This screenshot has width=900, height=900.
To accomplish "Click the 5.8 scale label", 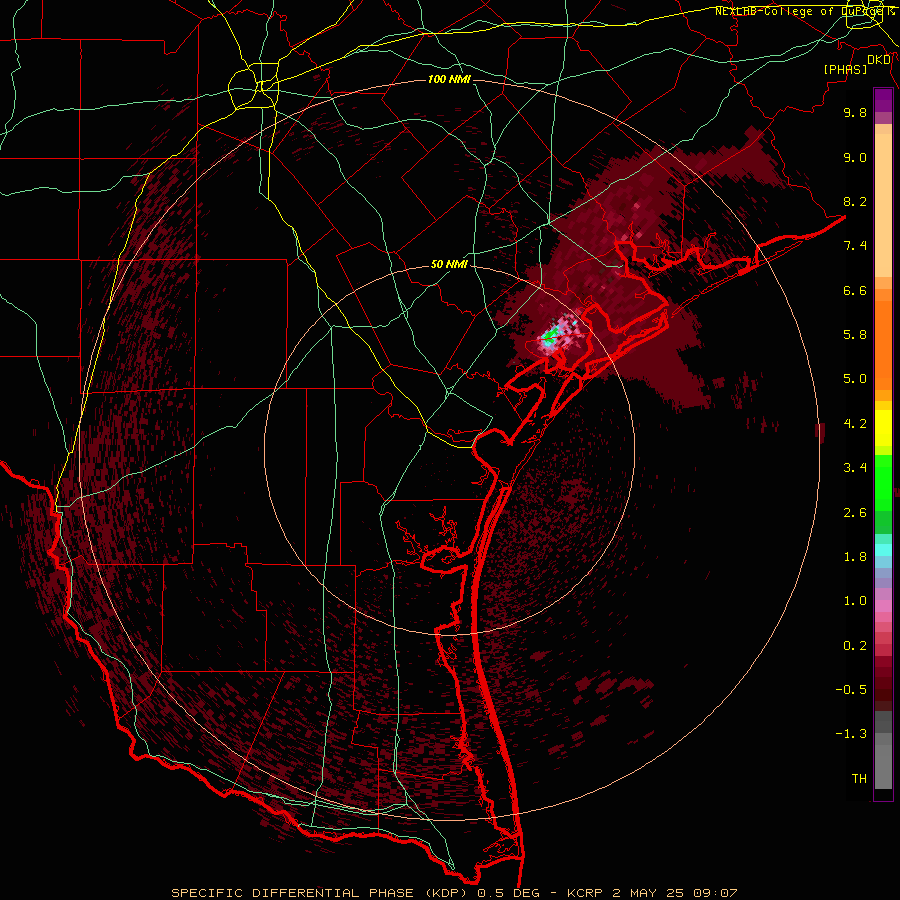I will point(855,335).
